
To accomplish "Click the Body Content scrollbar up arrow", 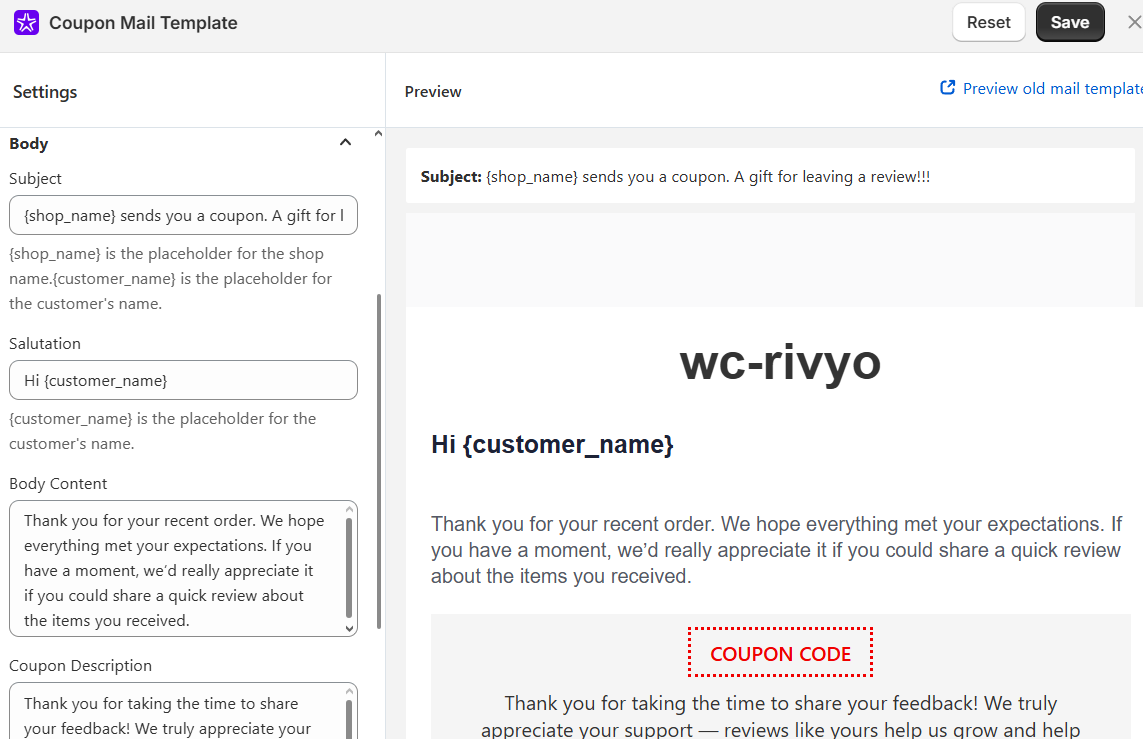I will point(349,509).
